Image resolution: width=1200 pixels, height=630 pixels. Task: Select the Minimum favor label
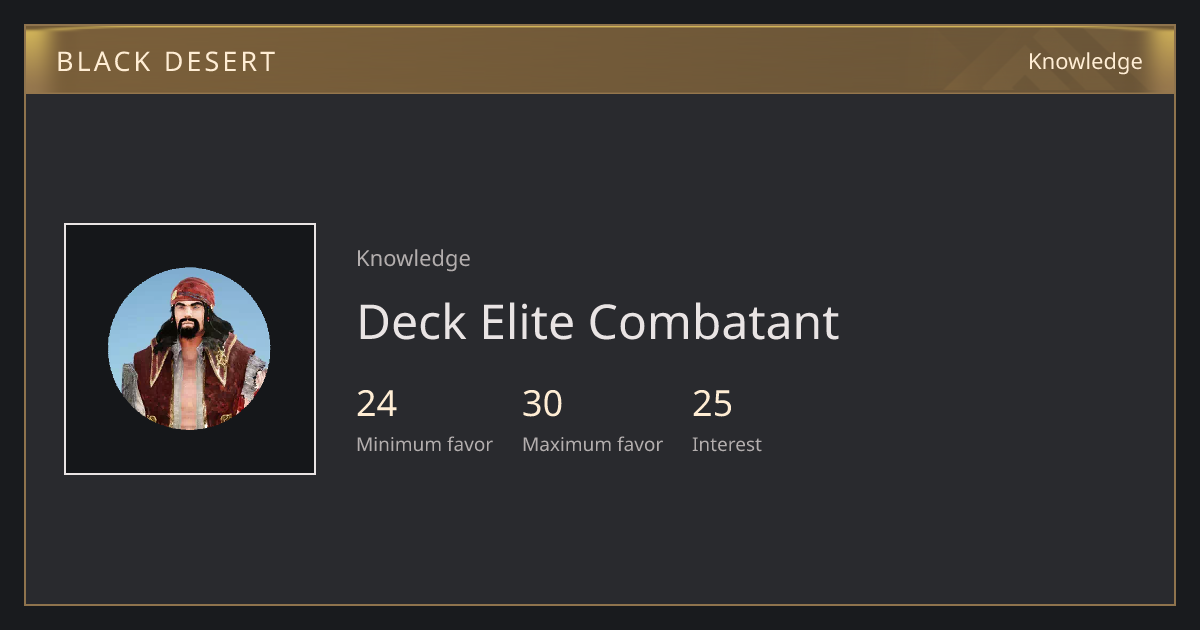coord(424,445)
